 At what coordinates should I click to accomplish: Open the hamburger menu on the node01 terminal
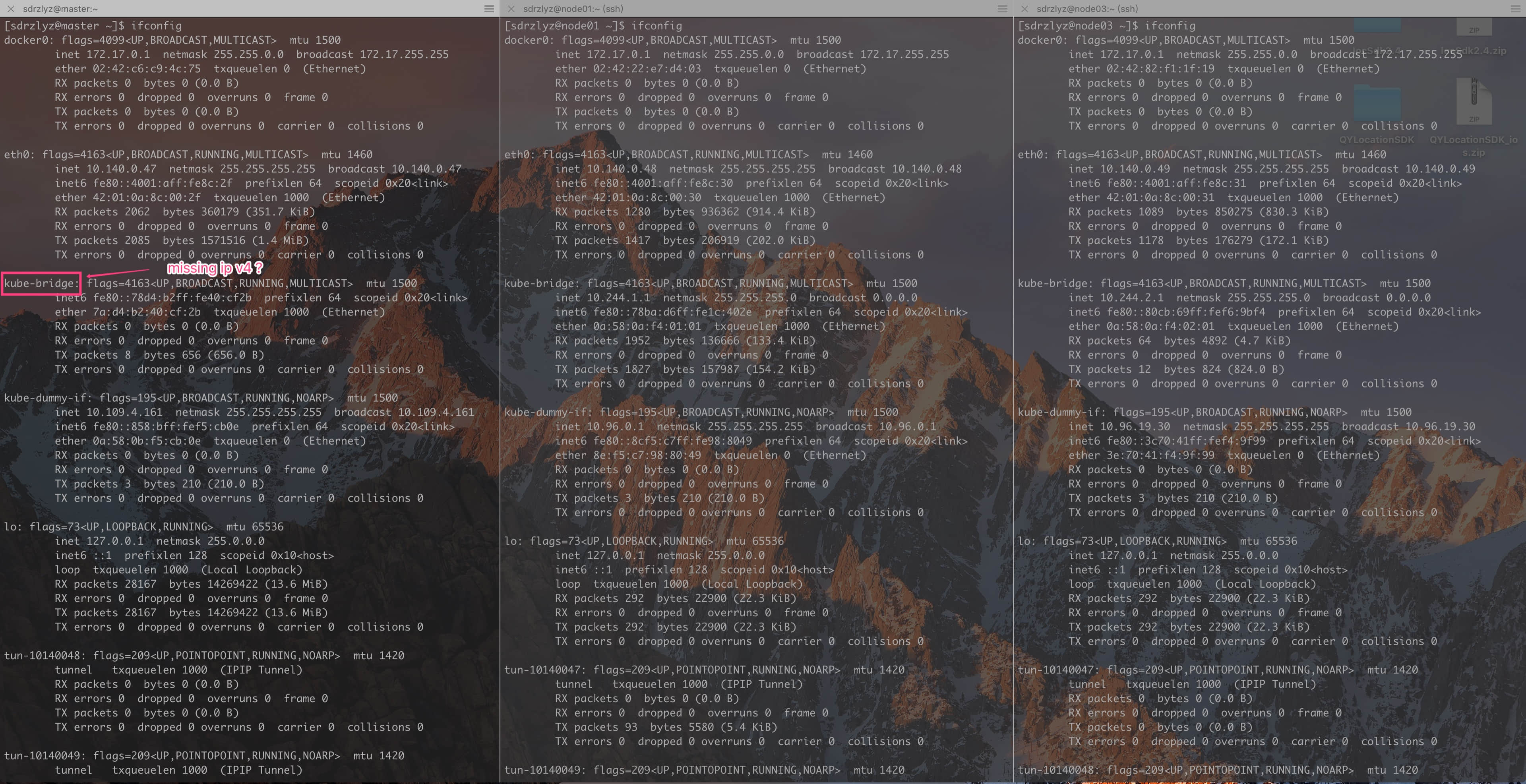(x=1002, y=8)
